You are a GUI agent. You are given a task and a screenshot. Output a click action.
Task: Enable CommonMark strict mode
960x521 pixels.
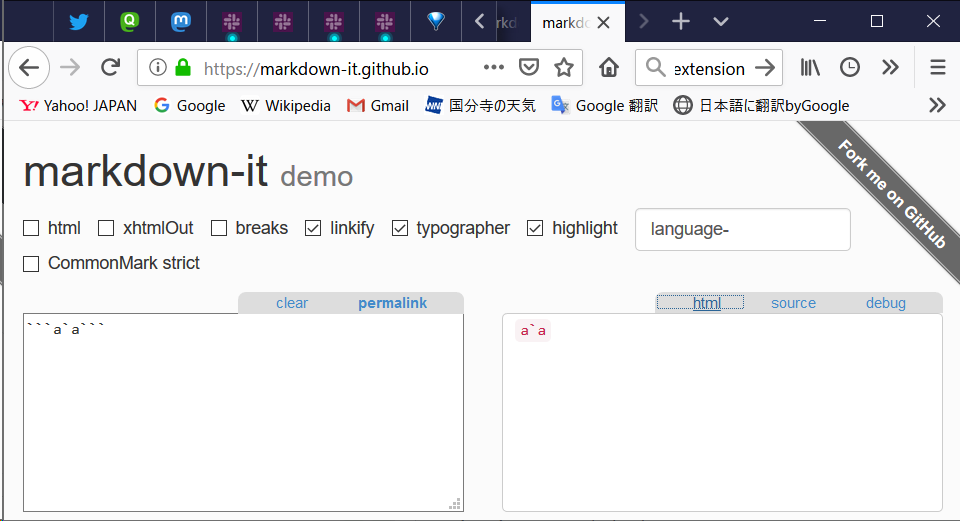[x=31, y=264]
